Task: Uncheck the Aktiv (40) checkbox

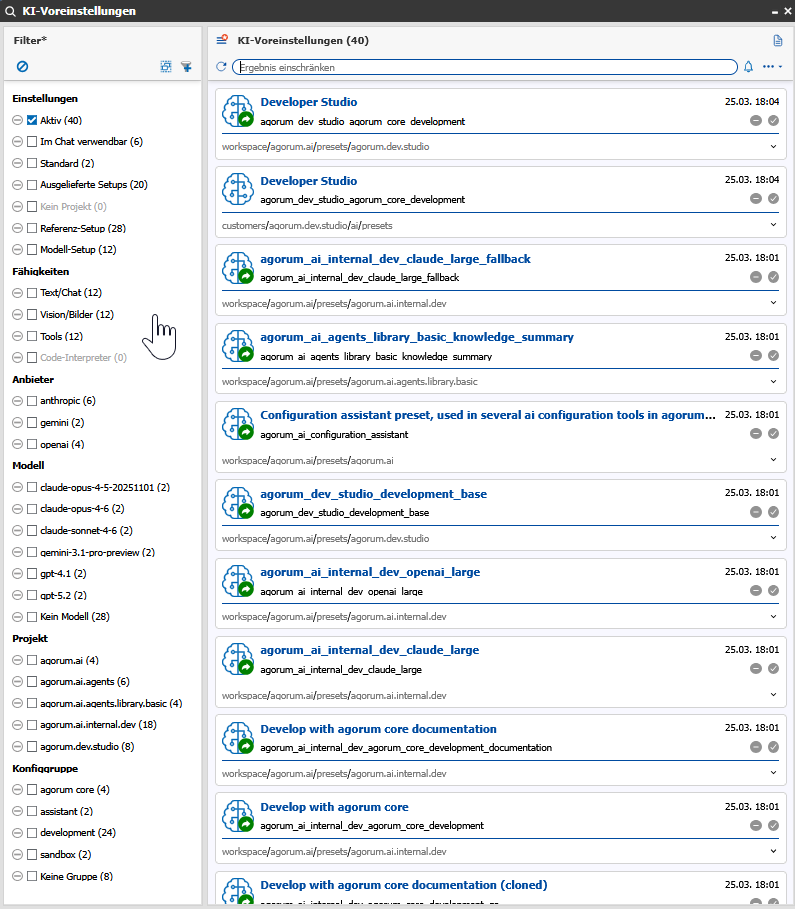Action: click(32, 120)
